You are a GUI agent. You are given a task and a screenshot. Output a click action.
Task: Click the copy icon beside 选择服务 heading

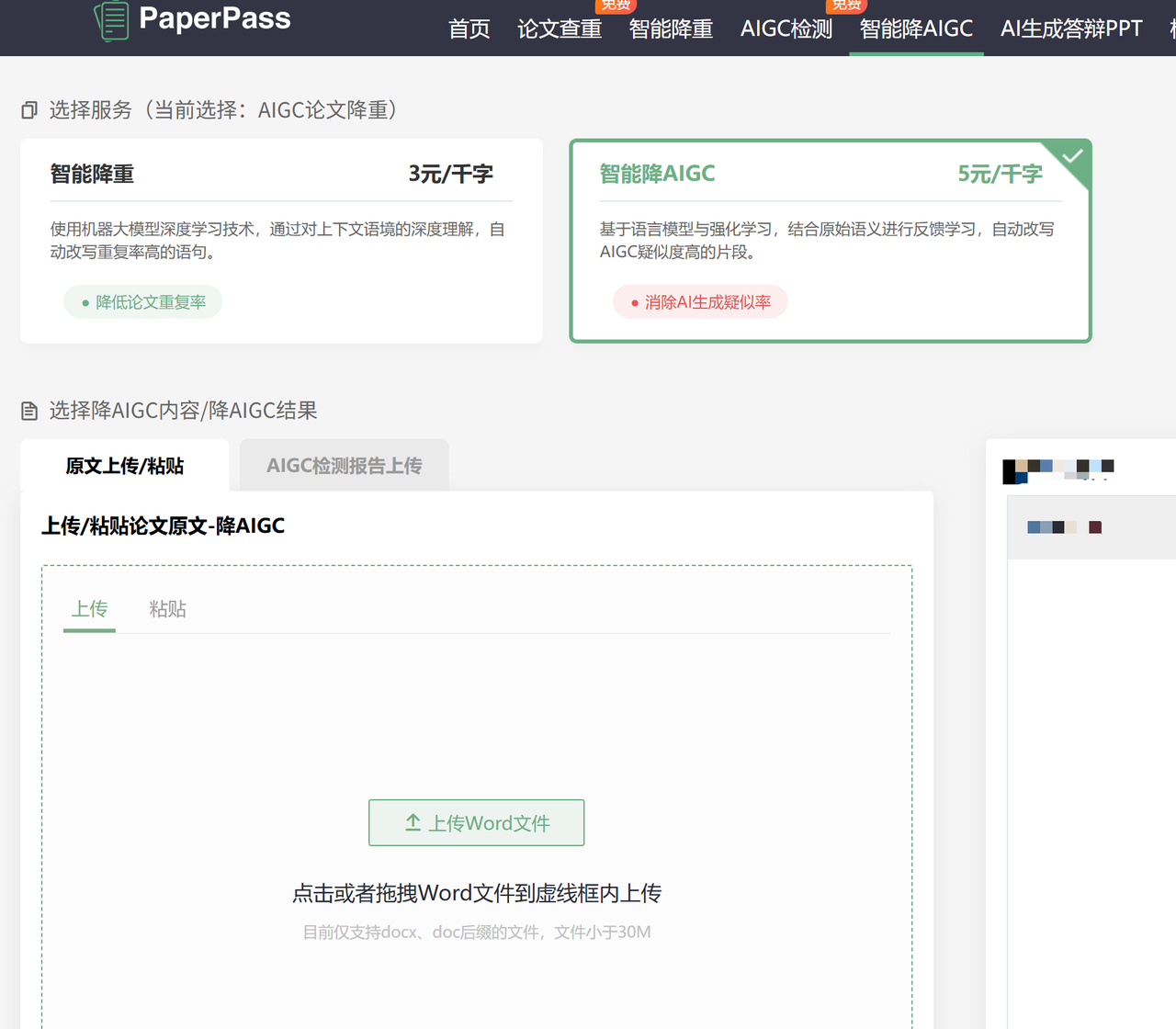pos(29,110)
